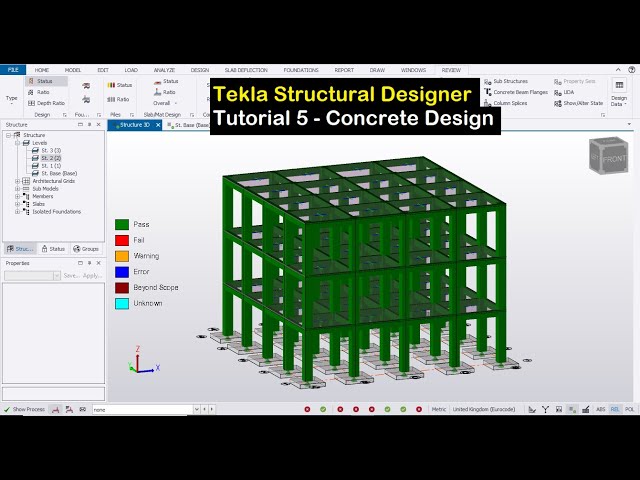Click the Warning orange legend swatch
Image resolution: width=640 pixels, height=480 pixels.
point(122,256)
